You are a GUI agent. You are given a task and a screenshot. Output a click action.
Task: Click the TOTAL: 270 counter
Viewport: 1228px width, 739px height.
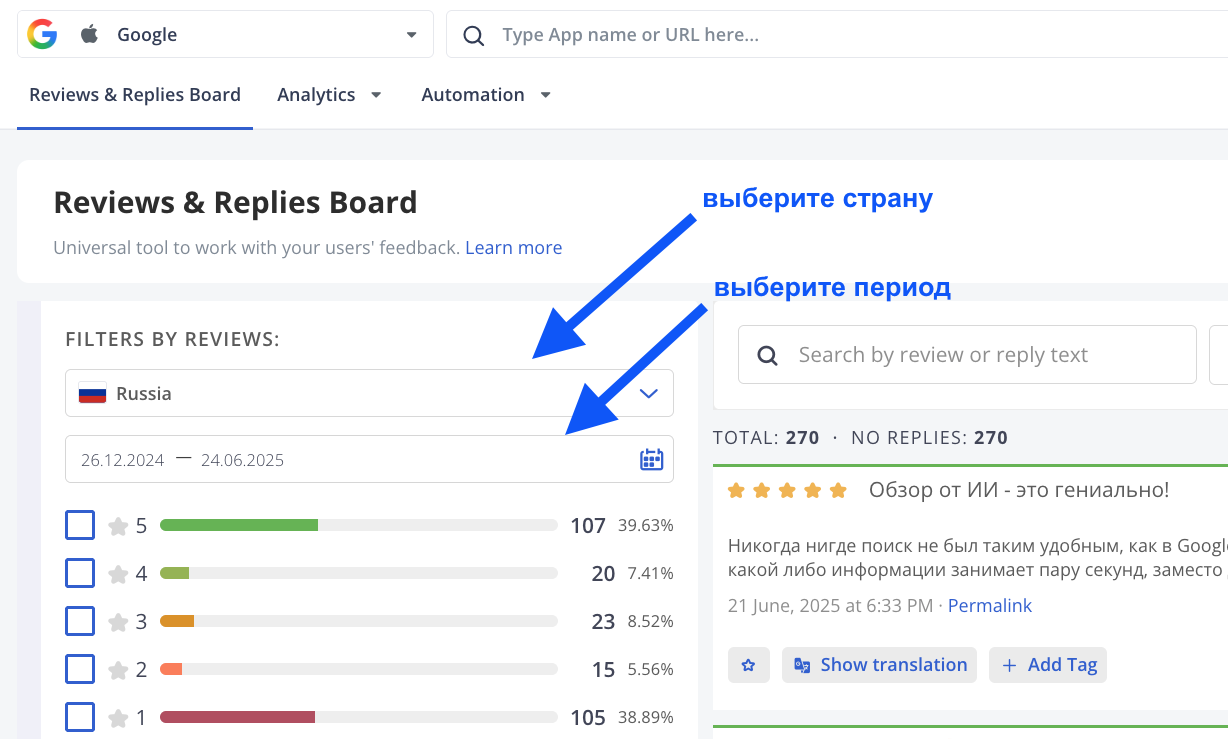(766, 437)
